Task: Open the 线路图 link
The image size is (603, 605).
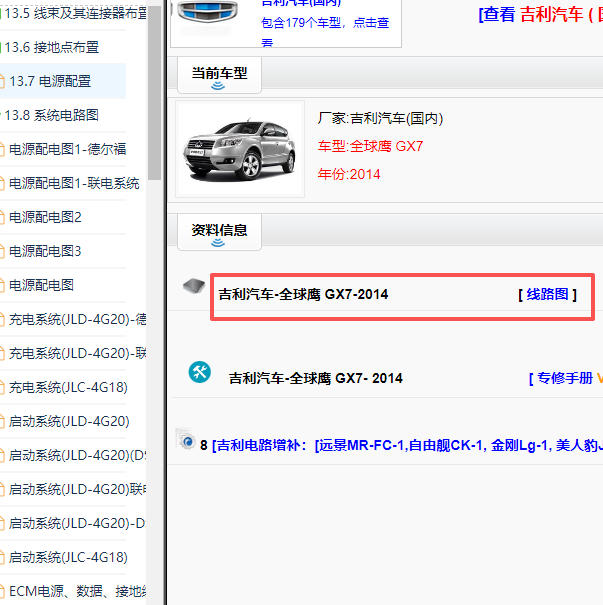Action: click(547, 294)
